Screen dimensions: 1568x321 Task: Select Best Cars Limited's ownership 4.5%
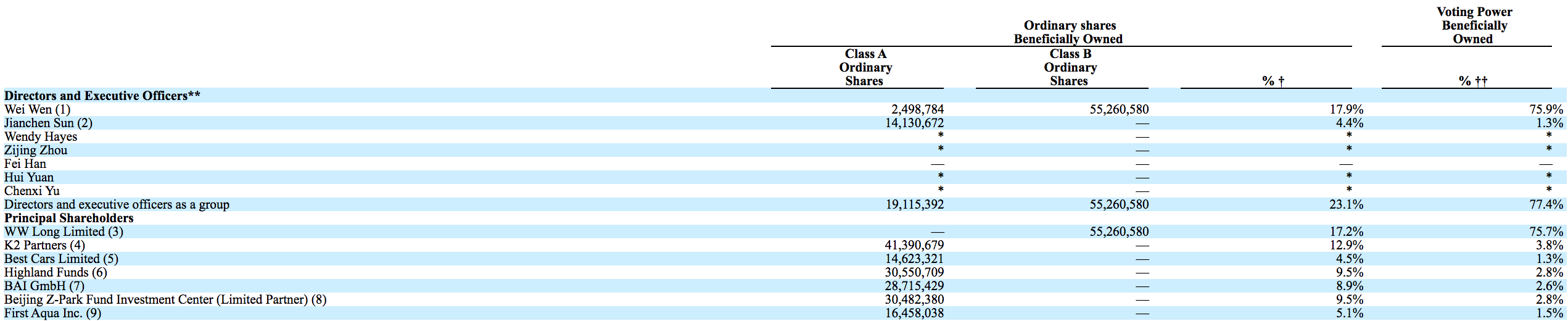tap(1349, 259)
